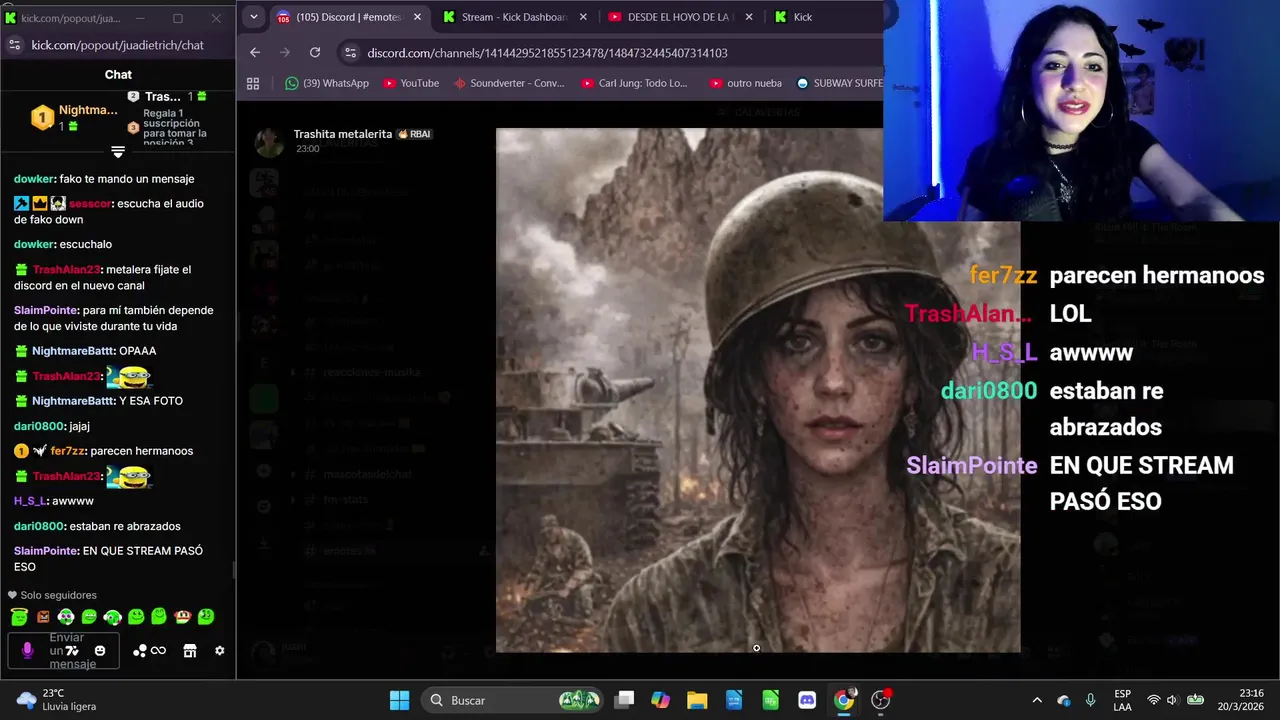Click the tray microphone icon
The image size is (1280, 720).
[x=1091, y=700]
